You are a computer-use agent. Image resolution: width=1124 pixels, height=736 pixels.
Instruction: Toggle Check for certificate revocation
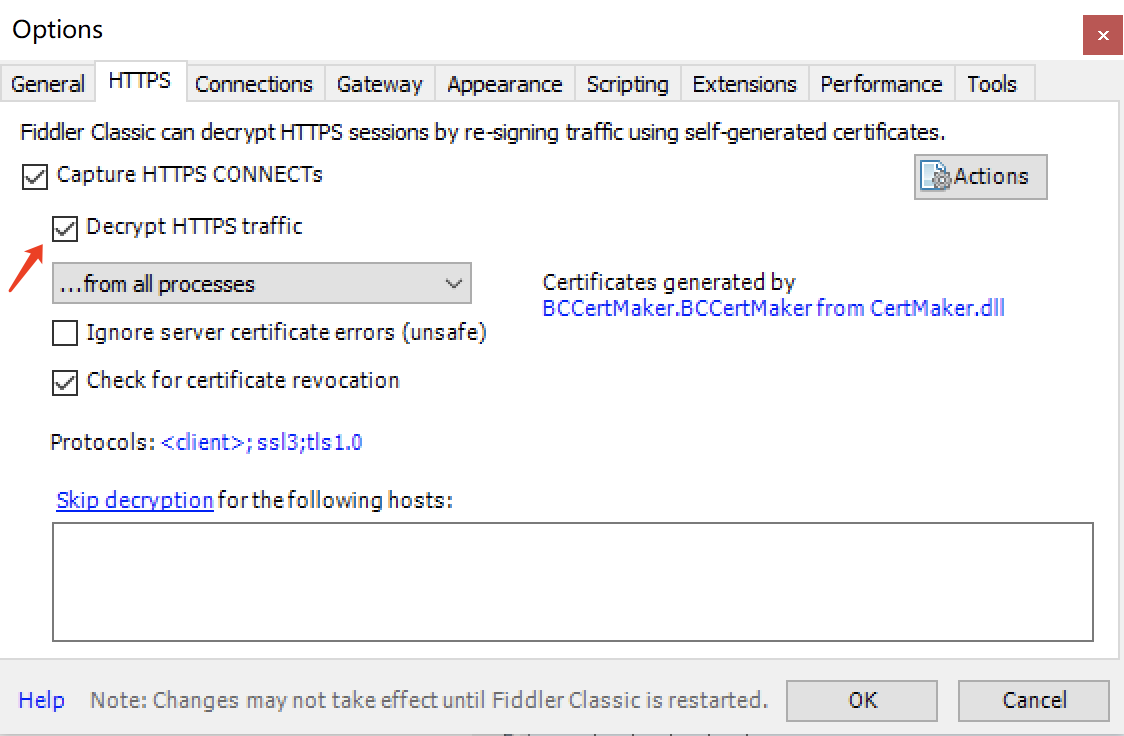click(x=65, y=382)
